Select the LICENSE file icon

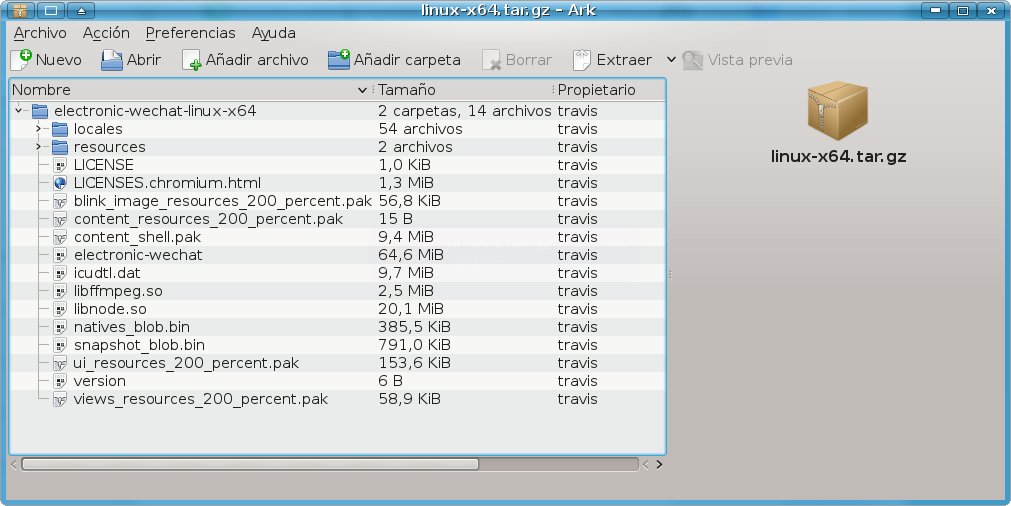coord(60,165)
